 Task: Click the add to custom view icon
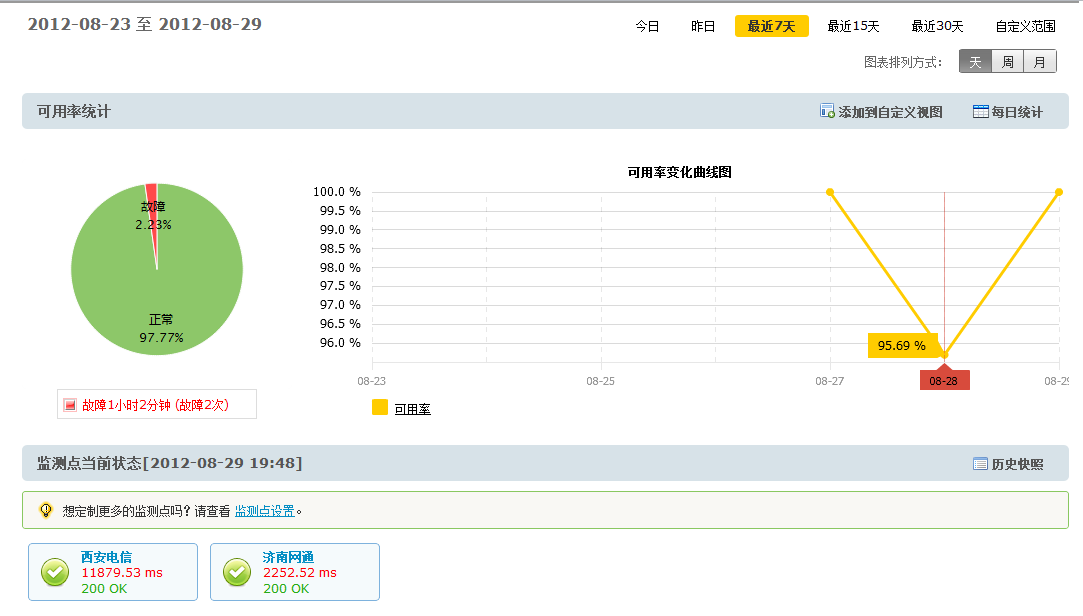click(827, 111)
